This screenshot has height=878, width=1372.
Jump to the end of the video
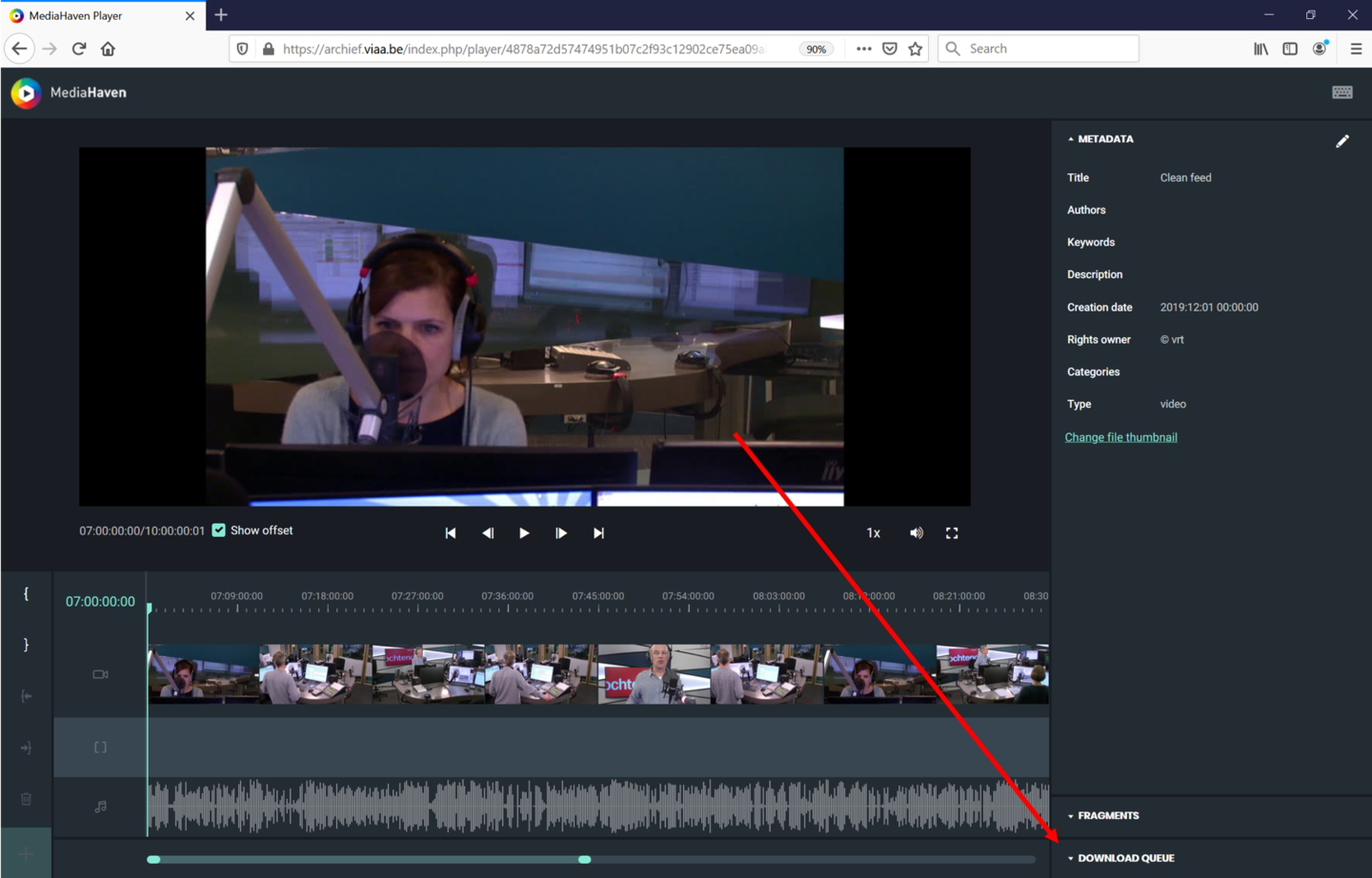(x=598, y=533)
